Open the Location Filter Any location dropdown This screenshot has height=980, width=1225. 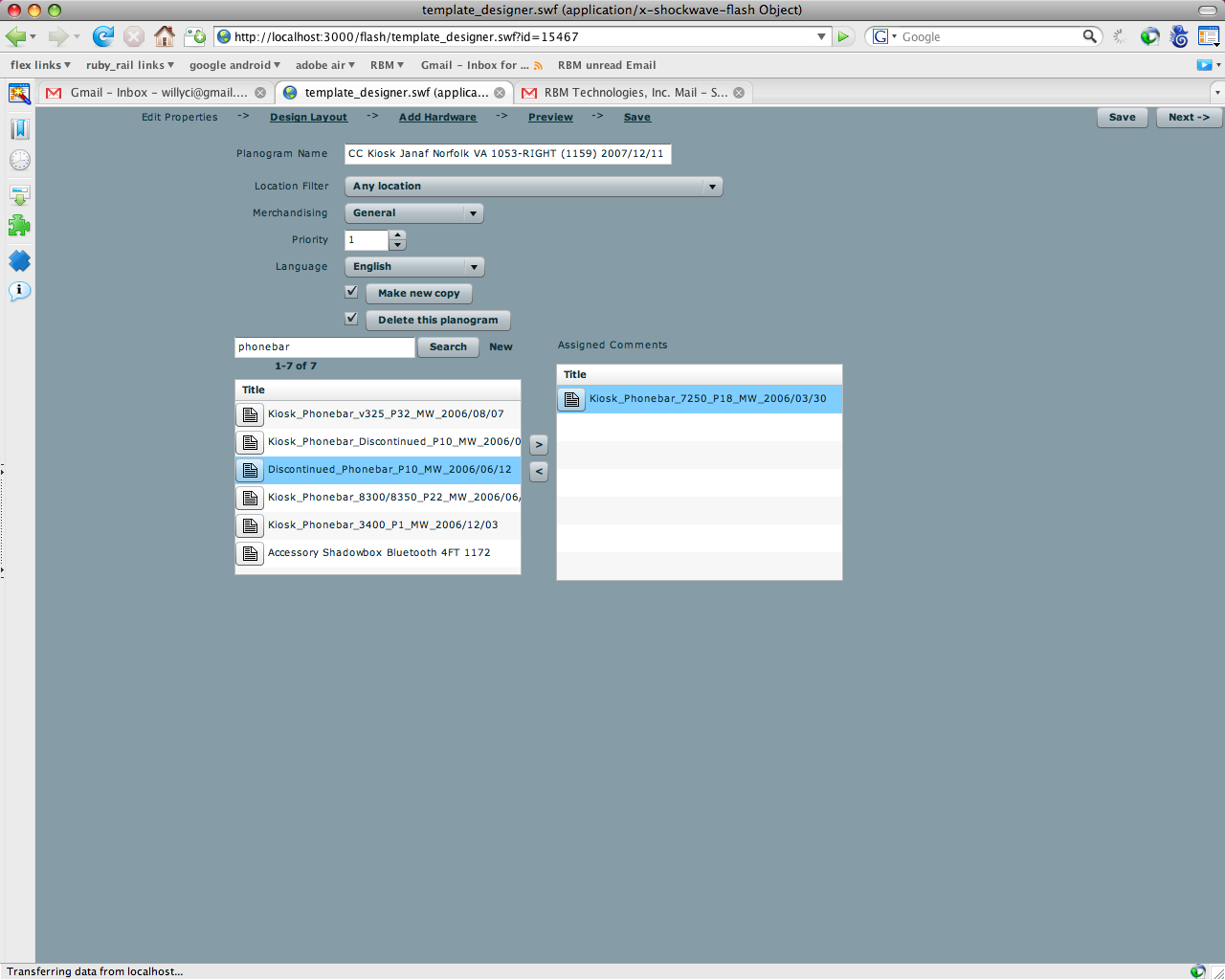click(x=712, y=186)
